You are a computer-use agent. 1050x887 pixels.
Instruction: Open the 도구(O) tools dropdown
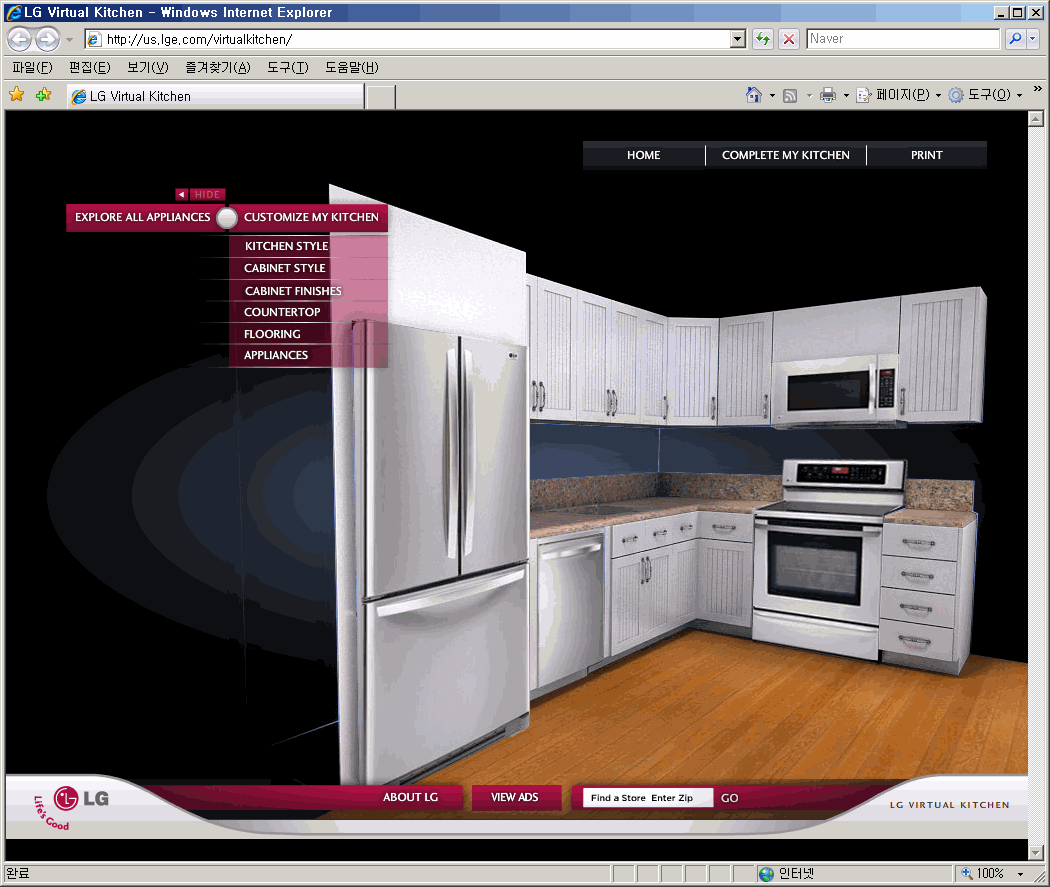[986, 95]
